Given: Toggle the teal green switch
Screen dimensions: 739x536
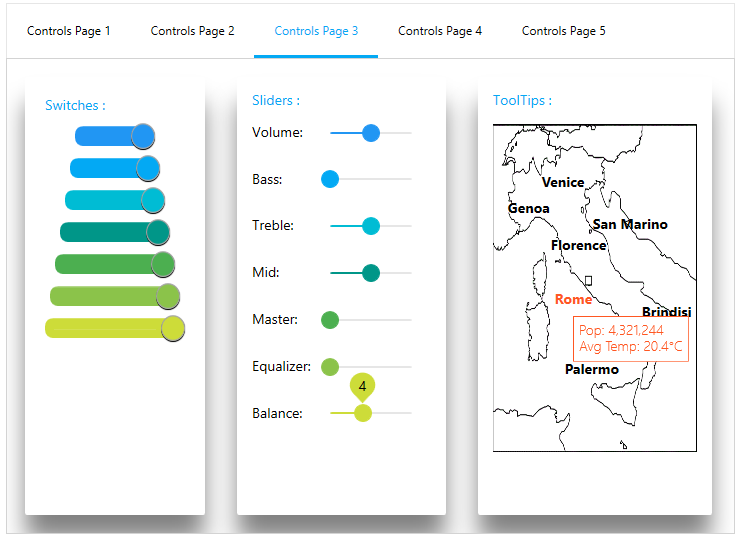Looking at the screenshot, I should point(115,232).
